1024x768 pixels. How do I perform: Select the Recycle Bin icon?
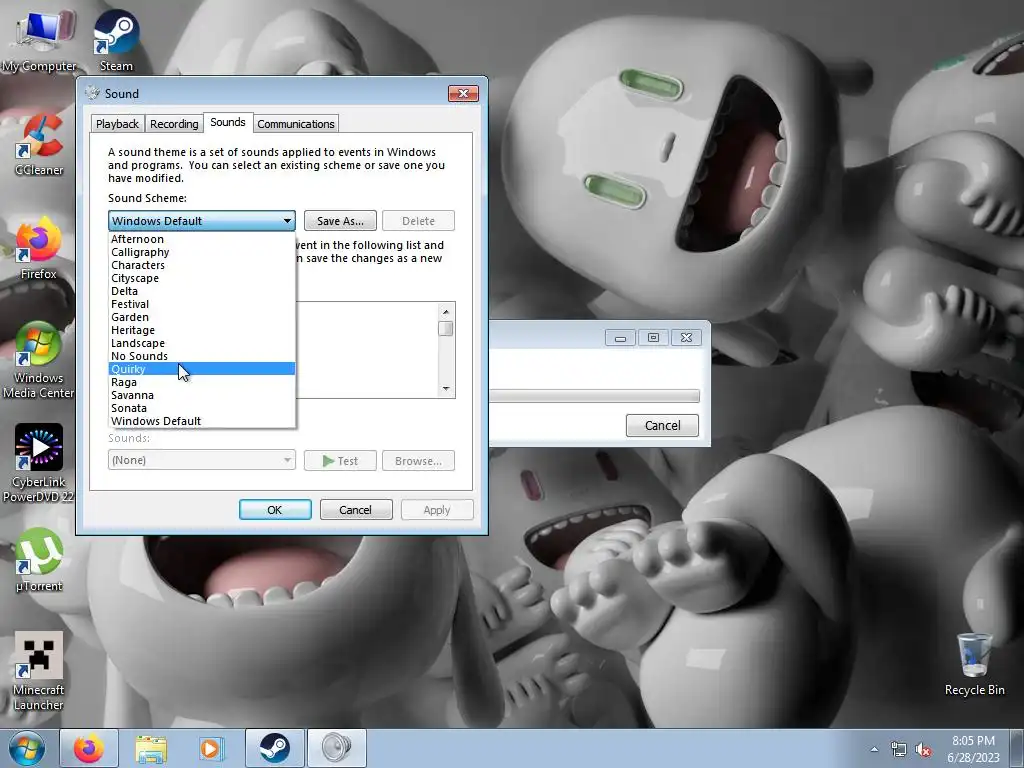coord(974,665)
